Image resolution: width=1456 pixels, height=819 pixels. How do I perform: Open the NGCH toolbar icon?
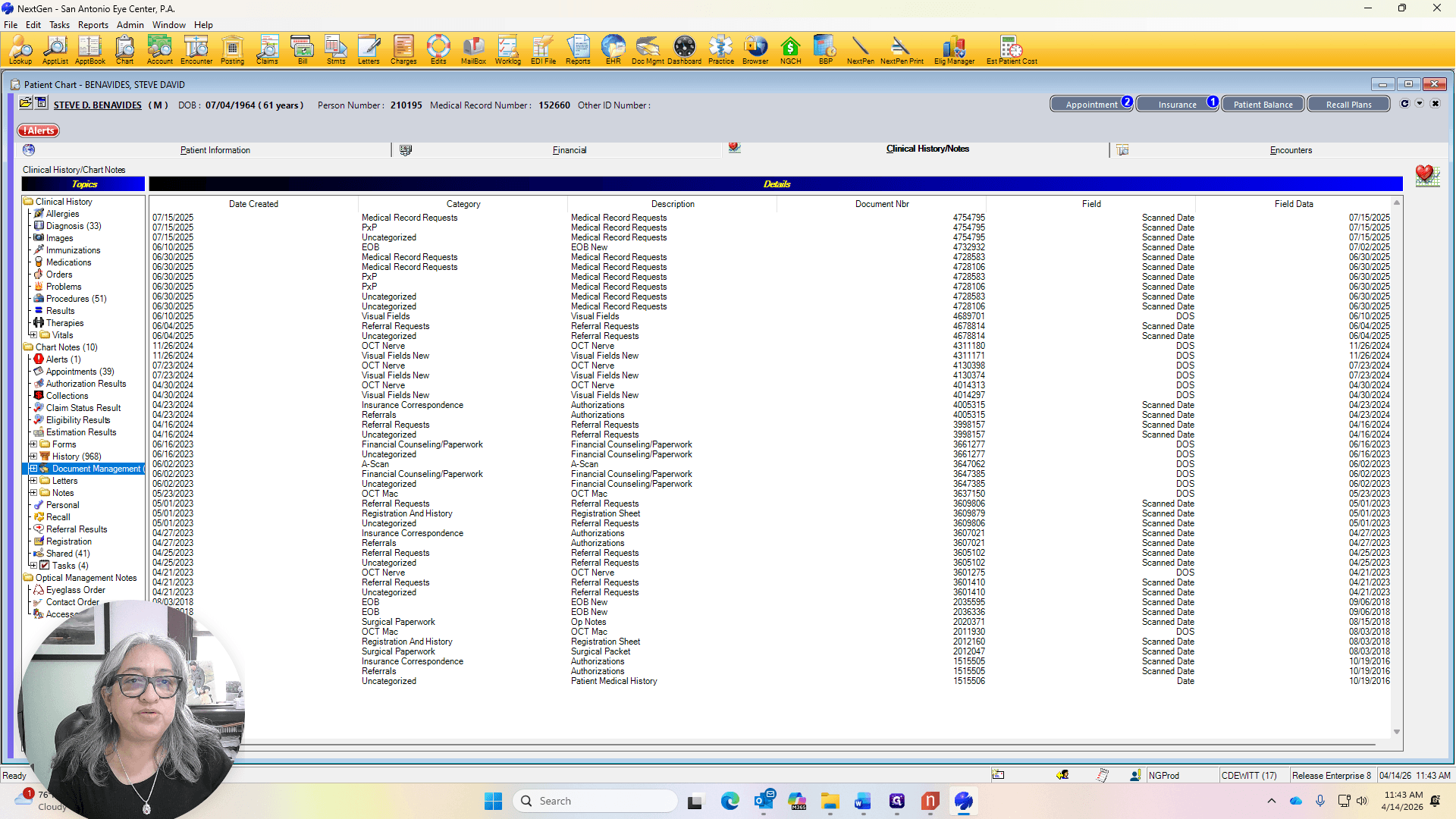click(790, 49)
